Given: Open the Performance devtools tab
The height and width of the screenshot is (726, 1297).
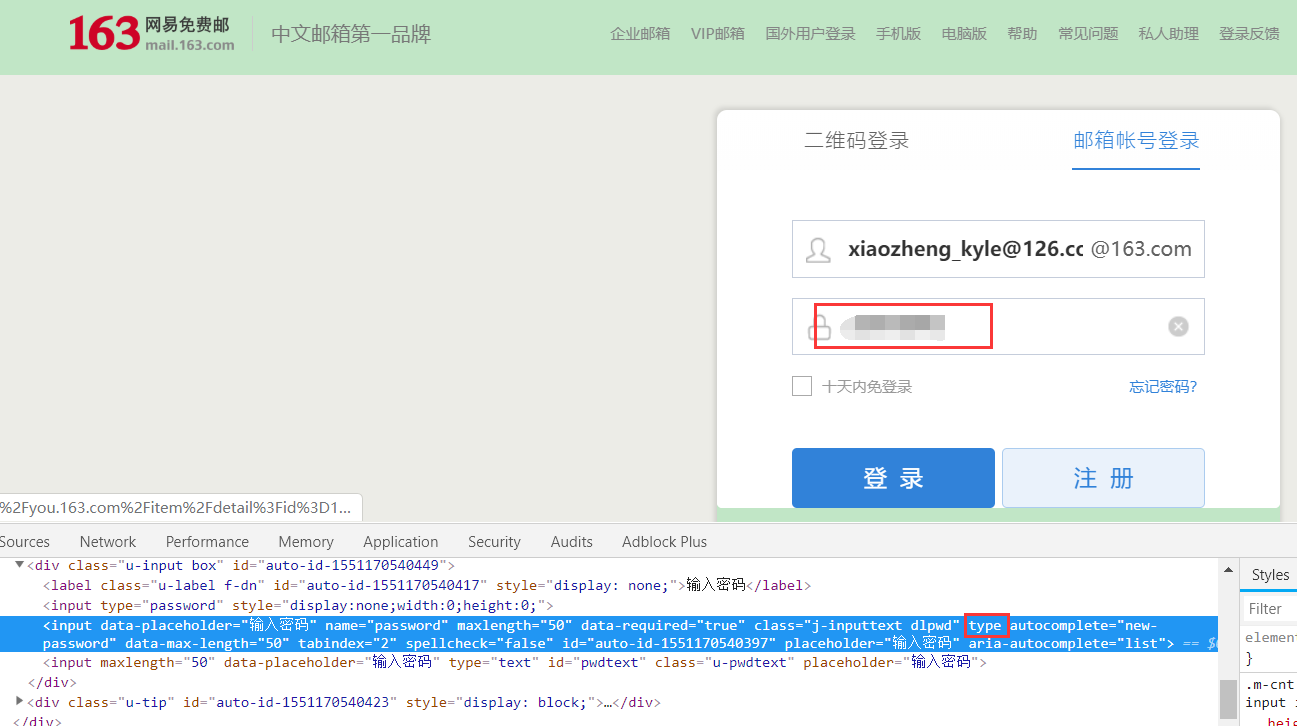Looking at the screenshot, I should pos(207,541).
